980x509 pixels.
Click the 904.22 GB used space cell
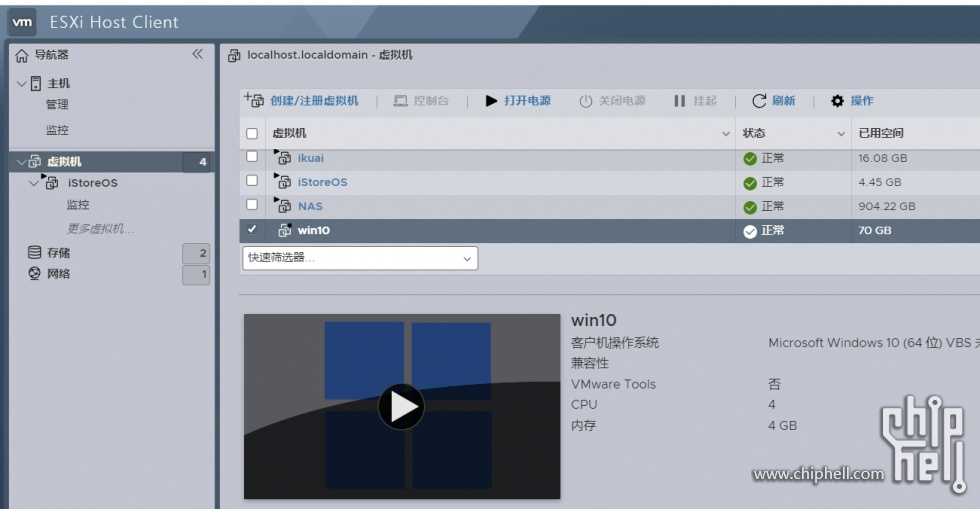886,206
